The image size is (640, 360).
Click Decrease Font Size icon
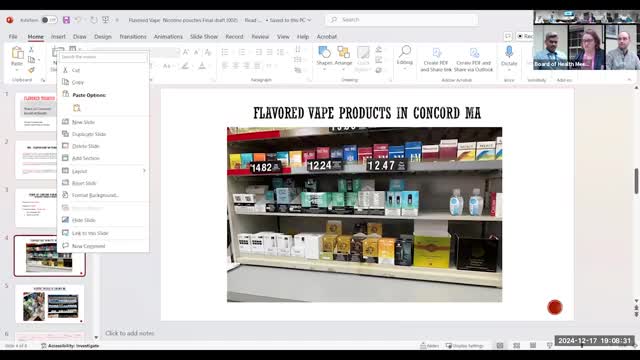[196, 52]
